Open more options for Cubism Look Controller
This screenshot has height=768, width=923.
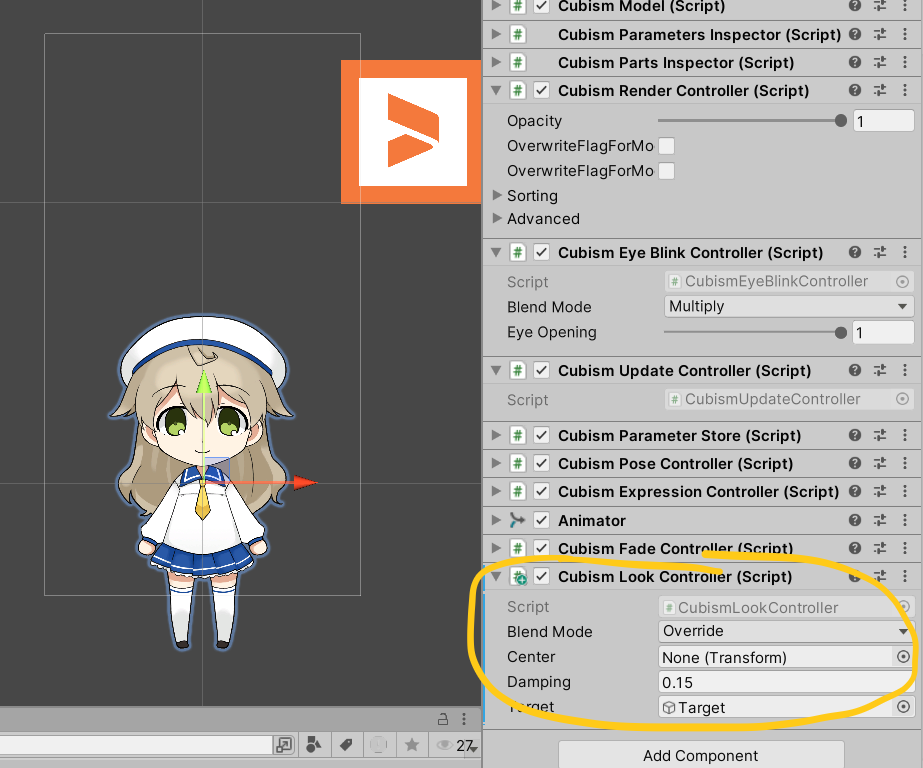tap(905, 576)
